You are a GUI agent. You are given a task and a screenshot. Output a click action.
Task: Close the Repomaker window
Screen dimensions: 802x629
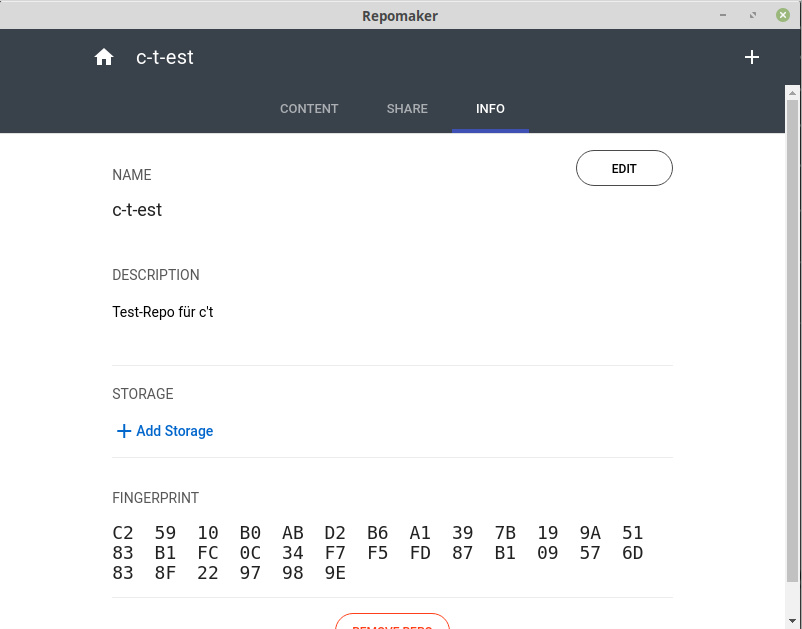pos(782,15)
